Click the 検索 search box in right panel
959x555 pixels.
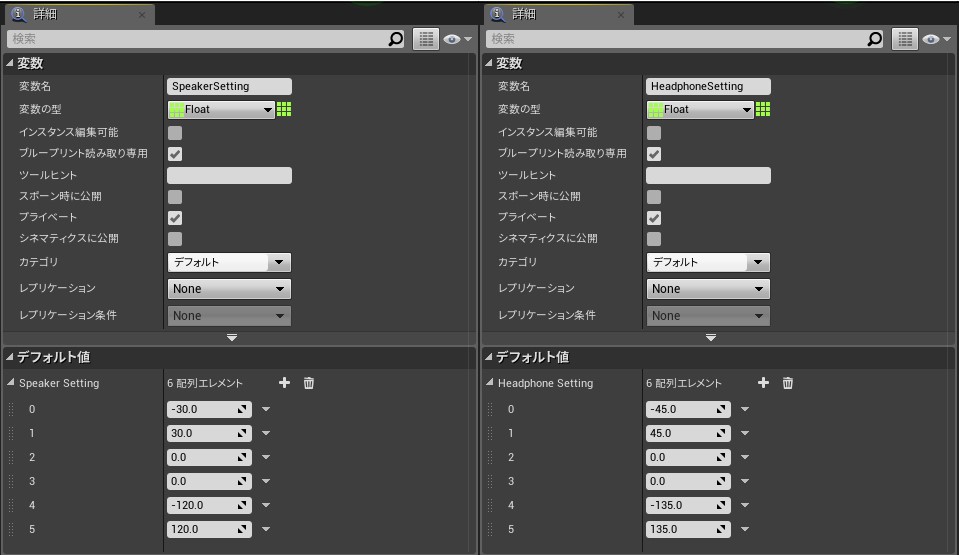click(685, 39)
